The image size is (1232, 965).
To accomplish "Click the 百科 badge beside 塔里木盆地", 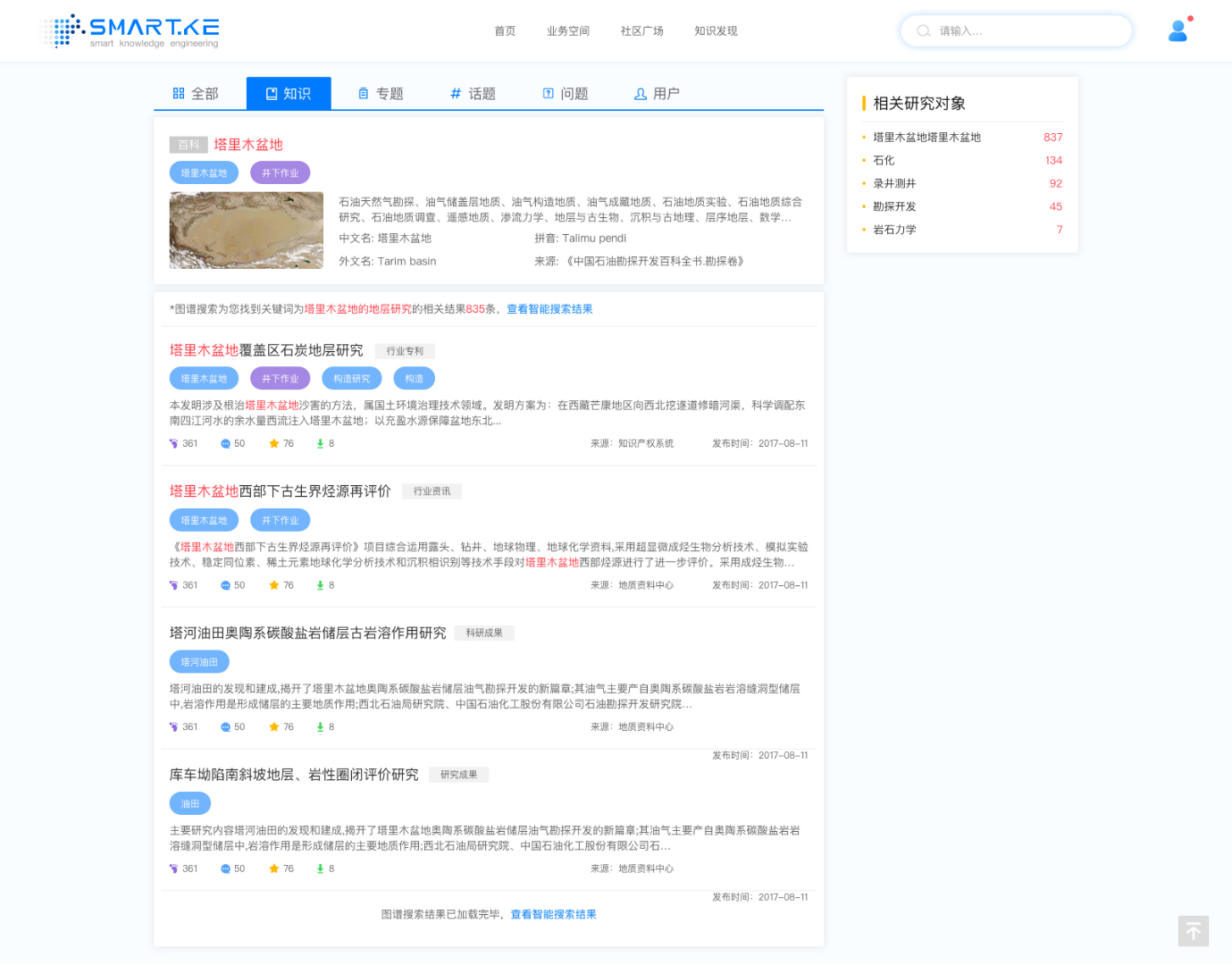I will click(x=189, y=145).
